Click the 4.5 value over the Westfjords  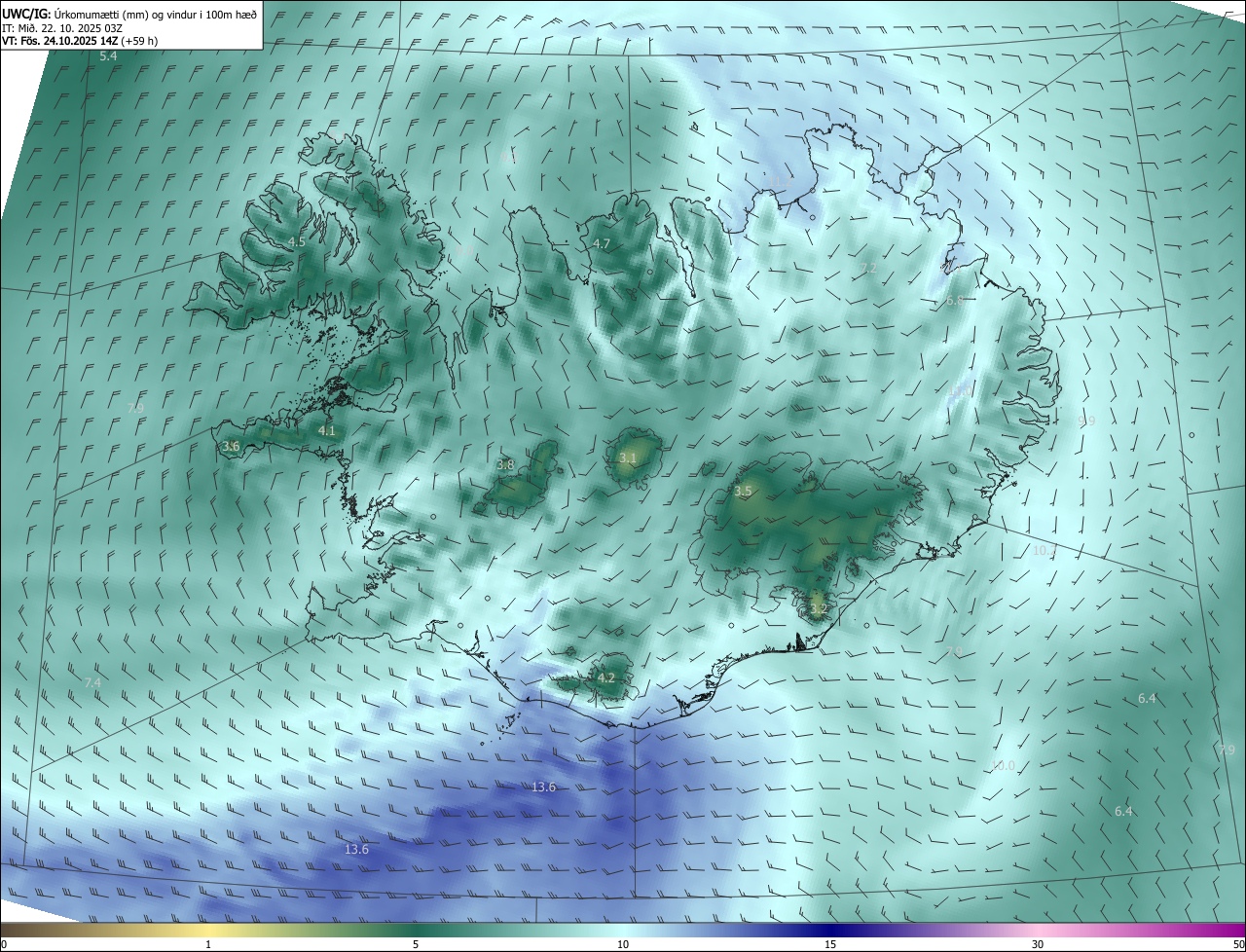click(x=297, y=241)
